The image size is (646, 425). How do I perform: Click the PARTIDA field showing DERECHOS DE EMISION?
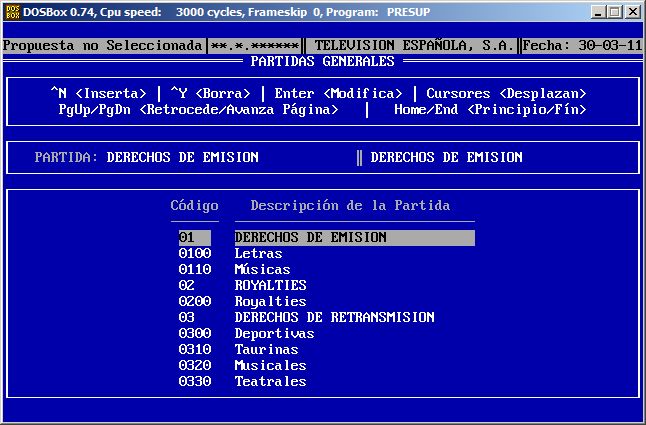[x=182, y=157]
